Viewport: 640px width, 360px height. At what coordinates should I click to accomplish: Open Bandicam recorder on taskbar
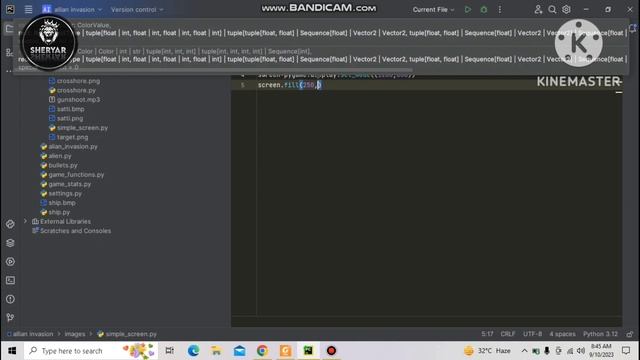click(x=331, y=351)
